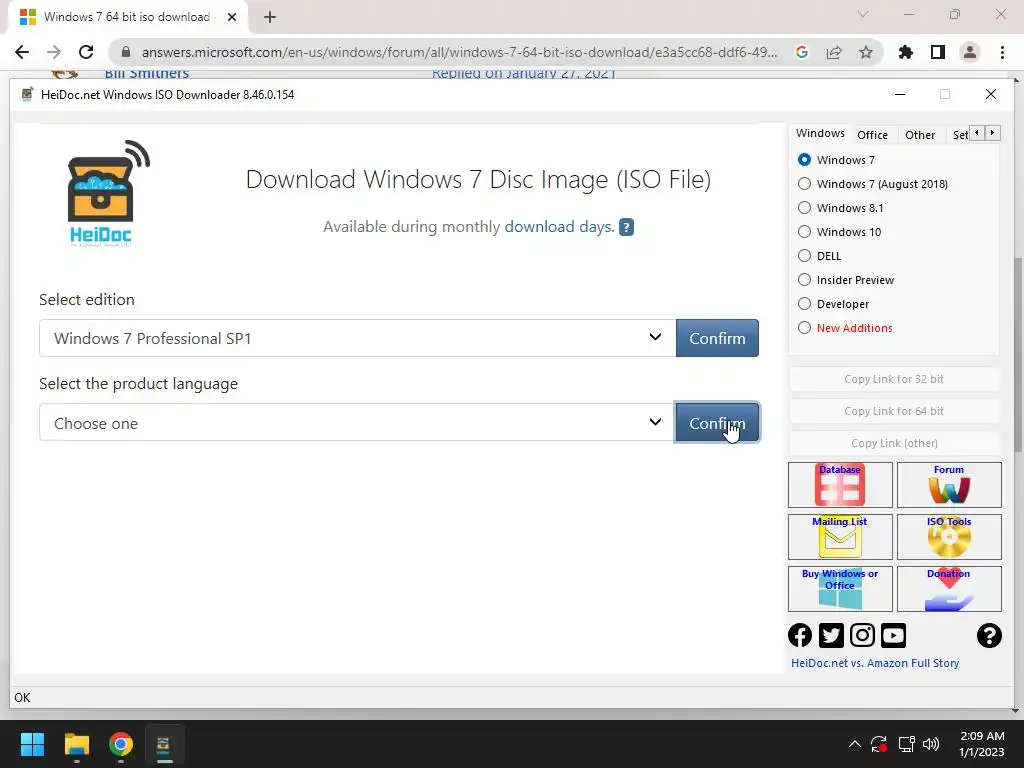Open Chrome tab search chevron
This screenshot has height=768, width=1024.
click(x=863, y=14)
